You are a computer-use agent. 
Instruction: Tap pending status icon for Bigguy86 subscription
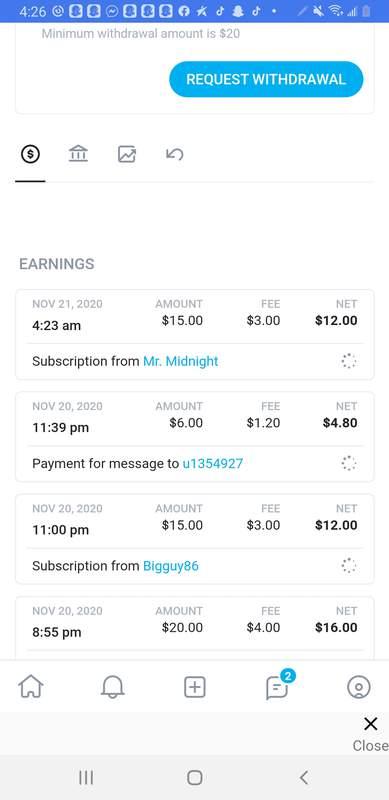tap(349, 566)
